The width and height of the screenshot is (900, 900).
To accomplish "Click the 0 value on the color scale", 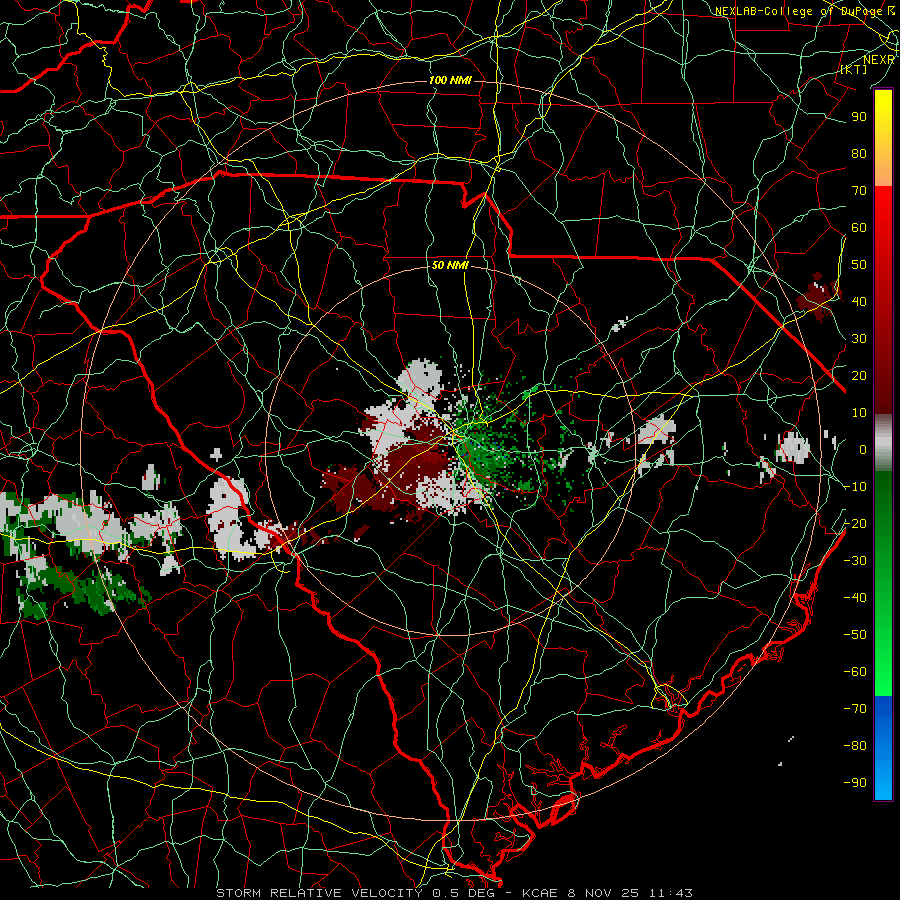I will pos(863,450).
